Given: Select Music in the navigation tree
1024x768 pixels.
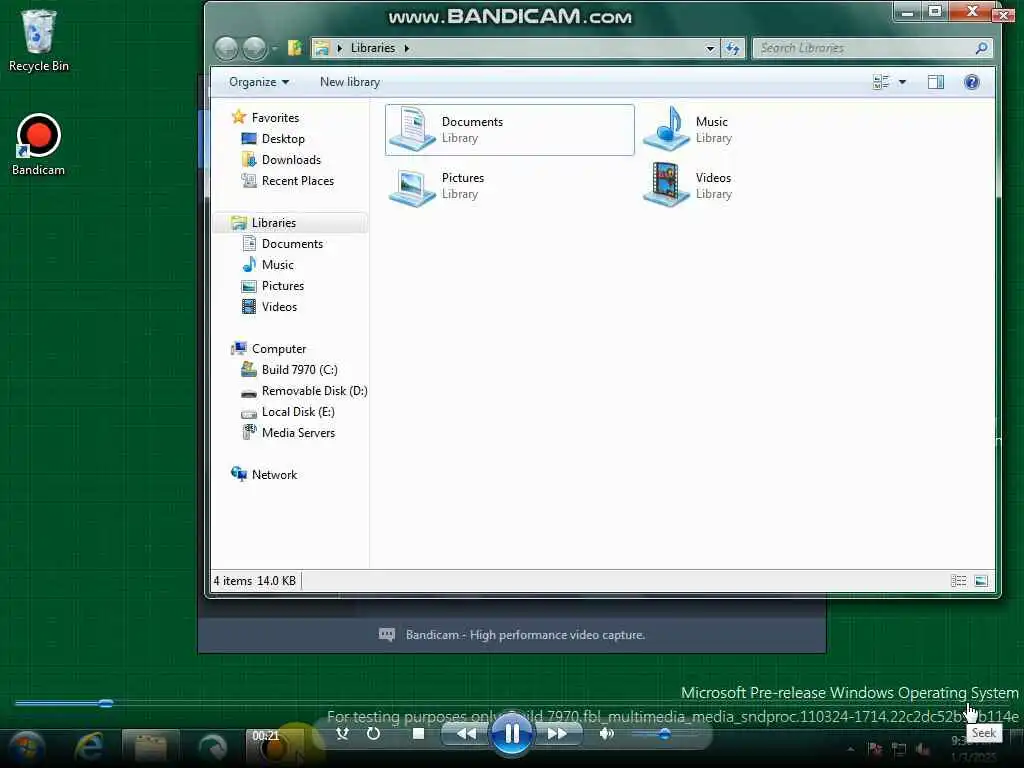Looking at the screenshot, I should [268, 264].
